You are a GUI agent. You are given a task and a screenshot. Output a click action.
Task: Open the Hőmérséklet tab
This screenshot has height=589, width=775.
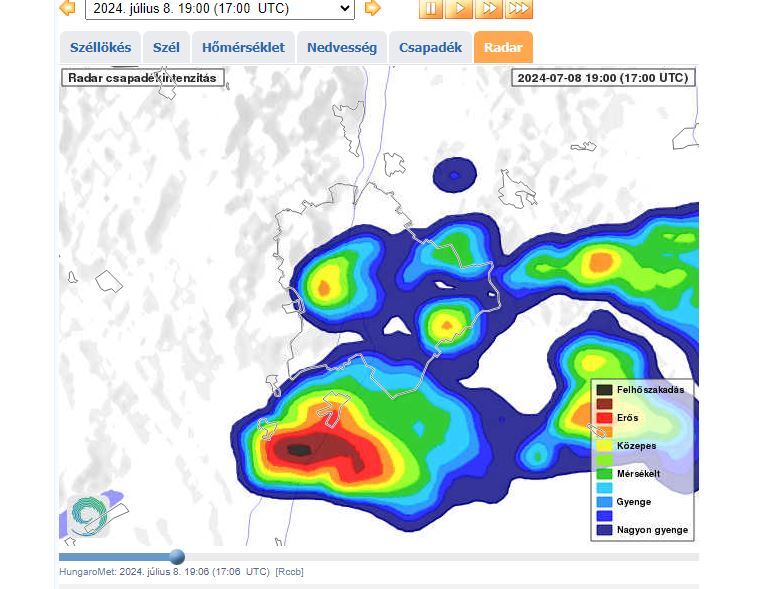(243, 48)
